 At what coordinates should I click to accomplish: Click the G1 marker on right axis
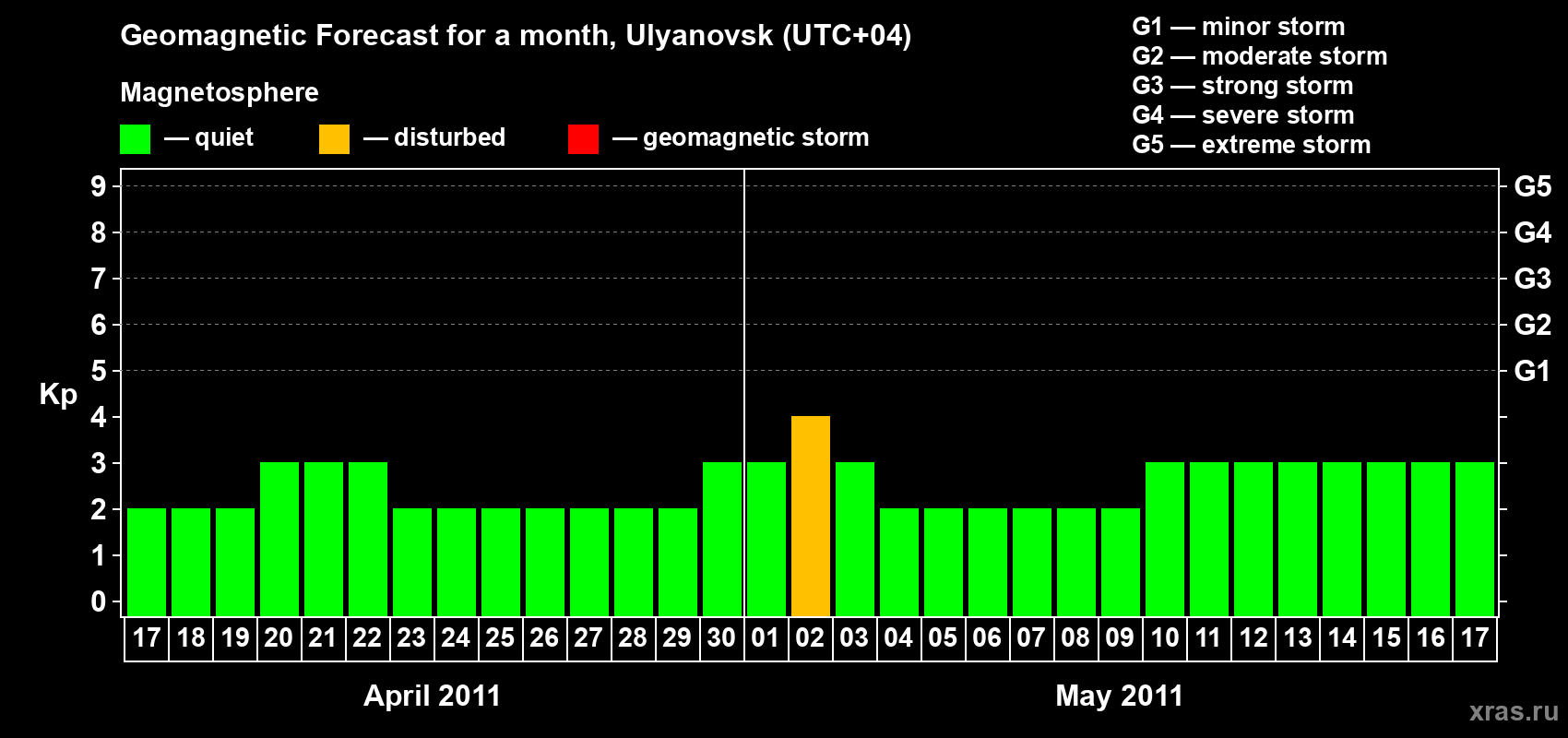point(1532,371)
